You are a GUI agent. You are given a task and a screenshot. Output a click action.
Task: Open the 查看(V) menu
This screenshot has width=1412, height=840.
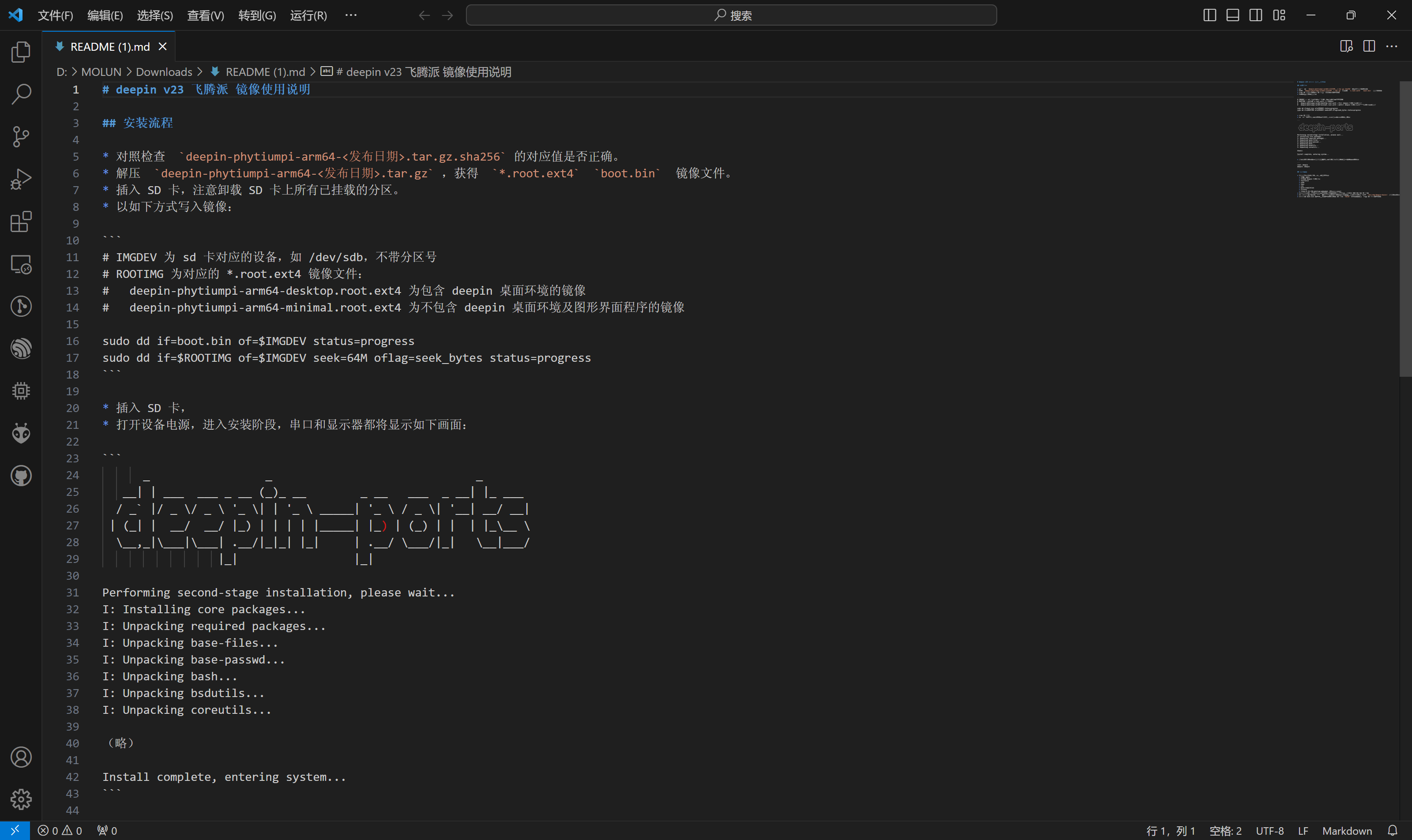pyautogui.click(x=206, y=15)
